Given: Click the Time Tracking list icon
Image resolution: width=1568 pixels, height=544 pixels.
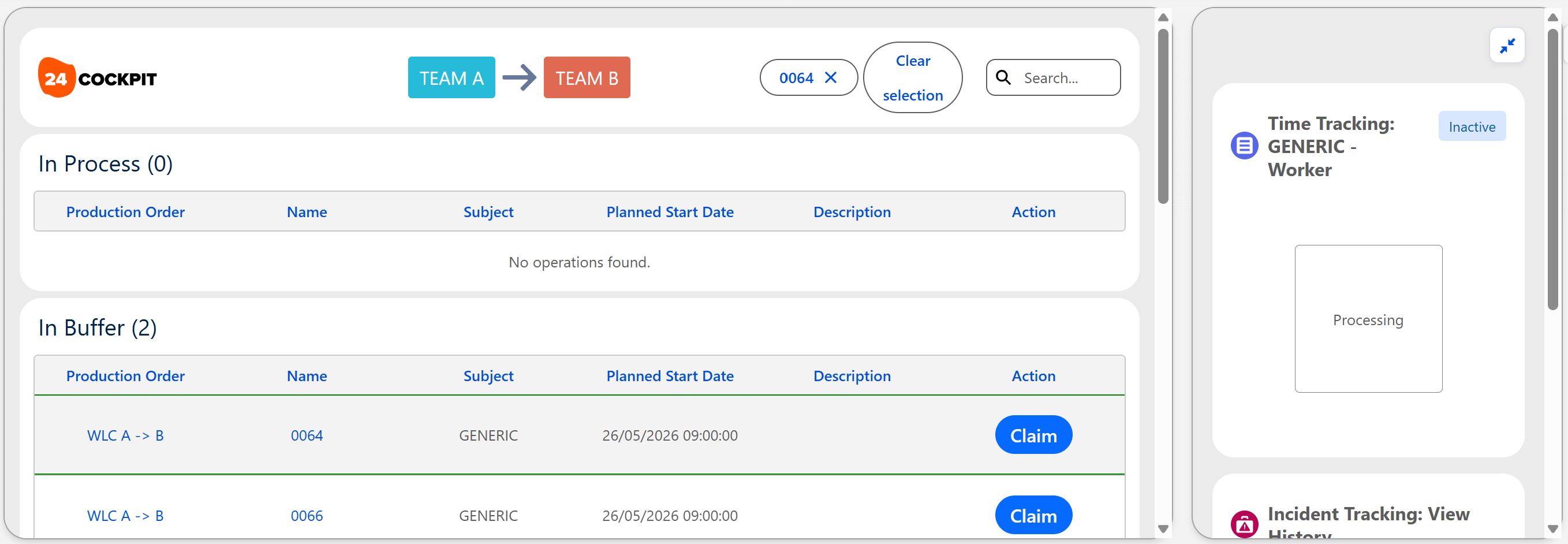Looking at the screenshot, I should pyautogui.click(x=1244, y=146).
